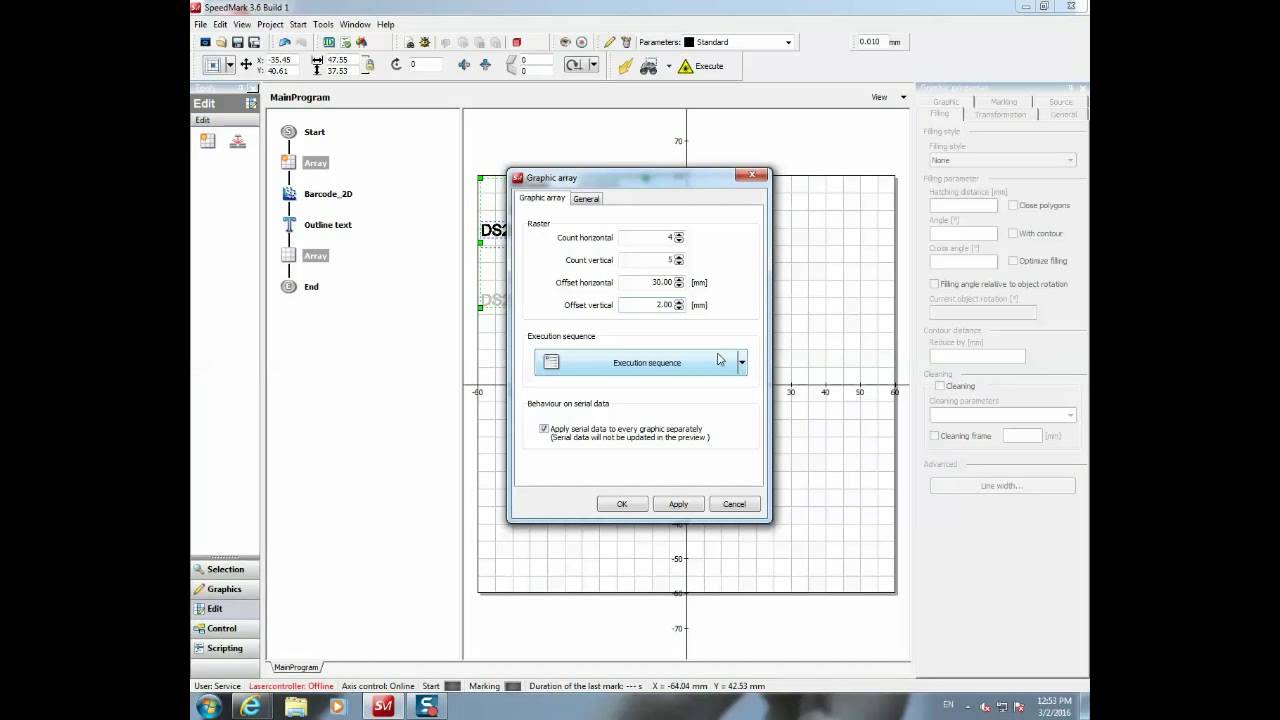The image size is (1280, 720).
Task: Click Cancel in Graphic array dialog
Action: click(734, 504)
